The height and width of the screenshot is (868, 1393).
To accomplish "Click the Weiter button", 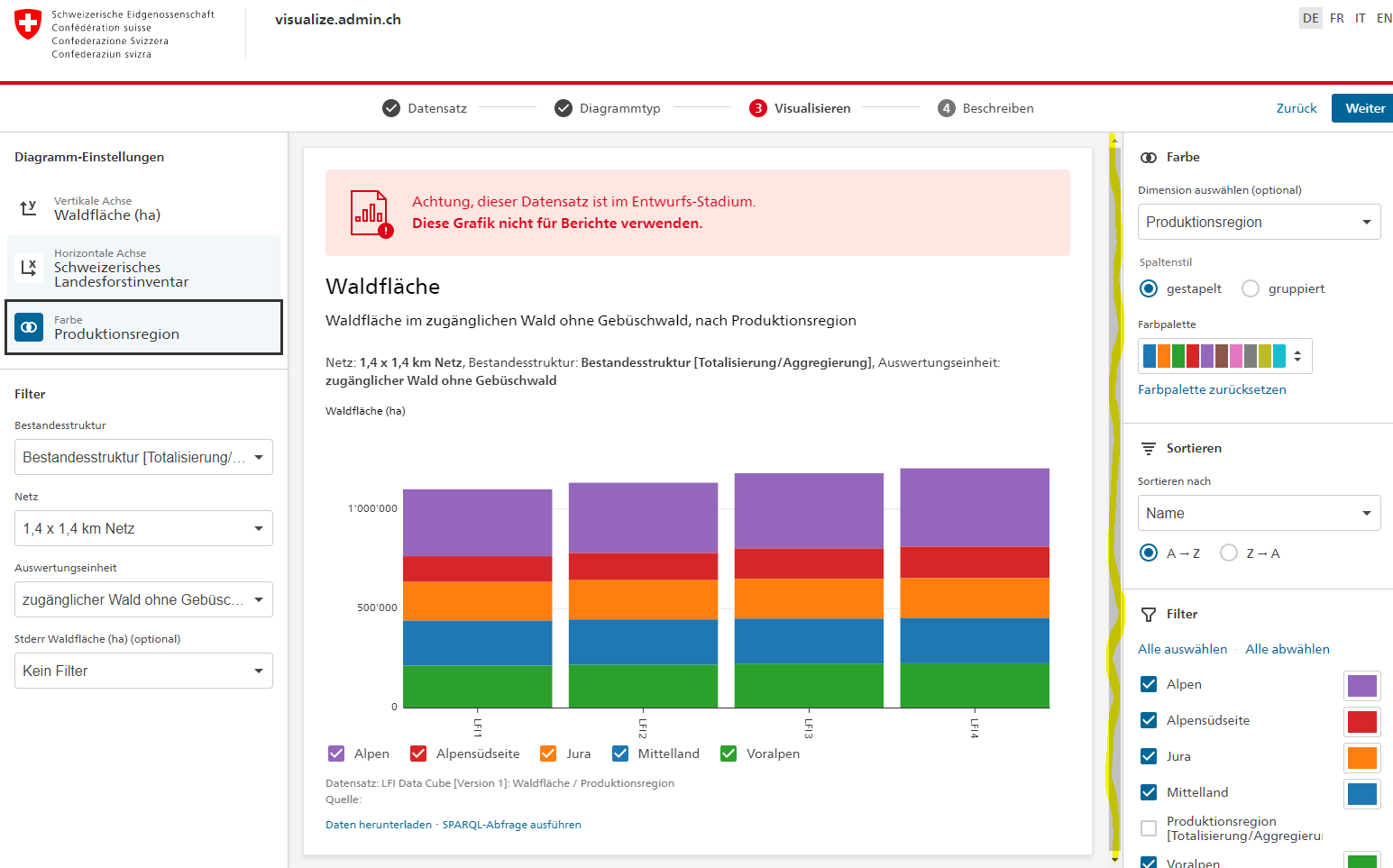I will (x=1363, y=108).
